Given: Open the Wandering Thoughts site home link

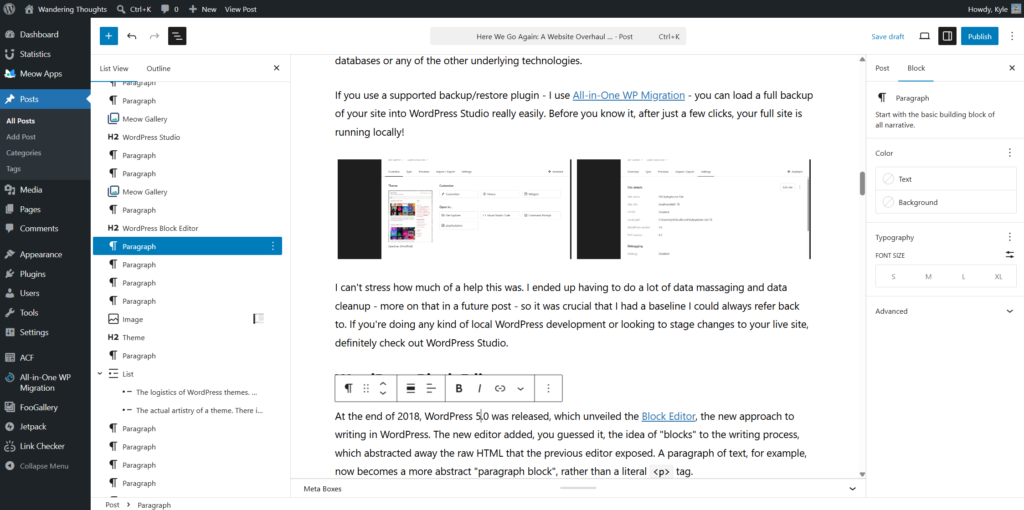Looking at the screenshot, I should tap(67, 10).
